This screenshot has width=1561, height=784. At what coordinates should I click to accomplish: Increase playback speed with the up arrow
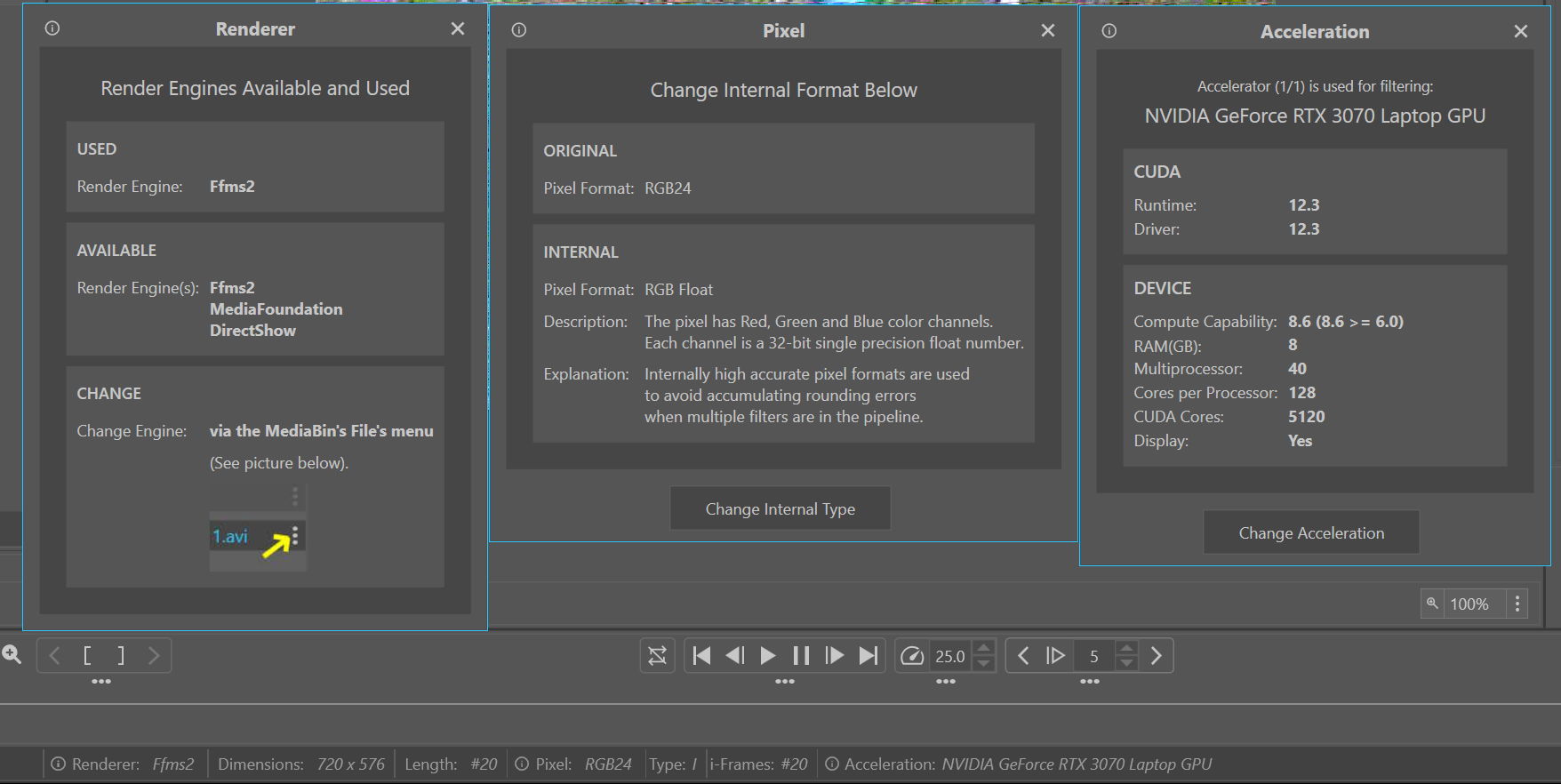[x=983, y=648]
